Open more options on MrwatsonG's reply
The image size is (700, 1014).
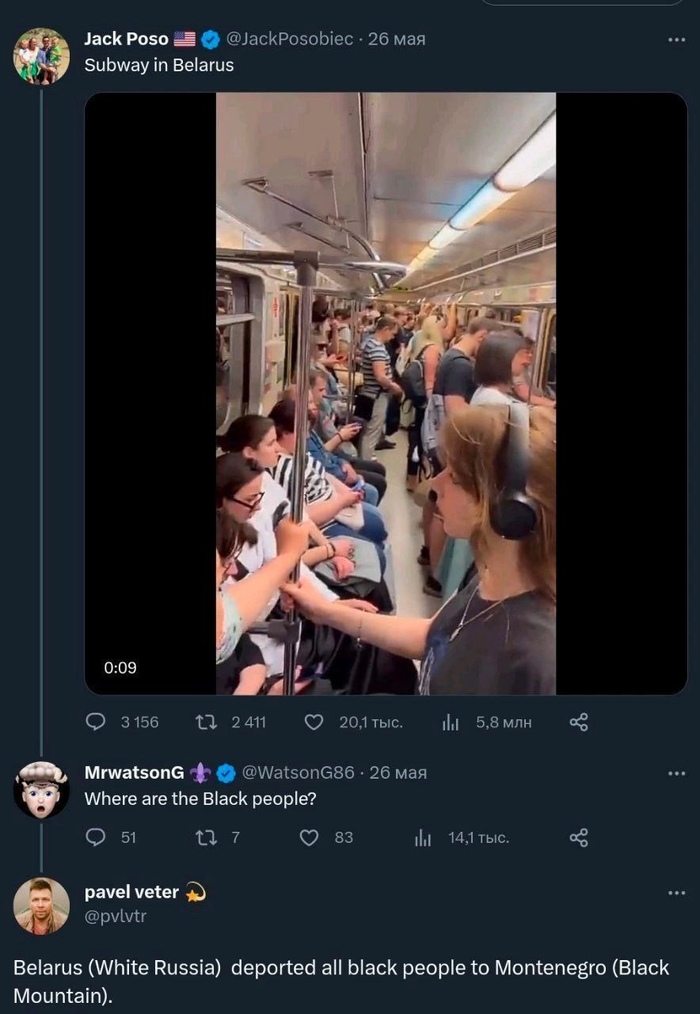677,773
